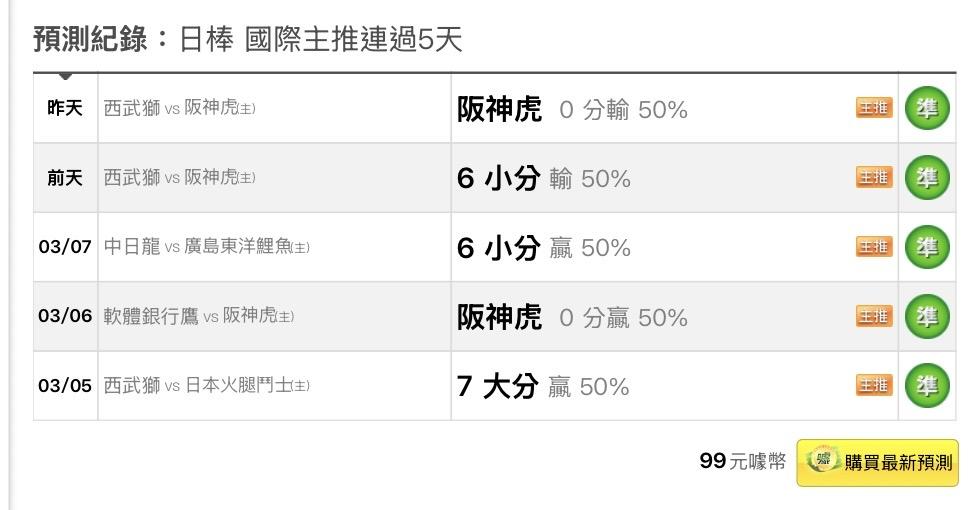The width and height of the screenshot is (973, 510).
Task: Click orange 主推 tag in 03/07 row
Action: (x=874, y=247)
